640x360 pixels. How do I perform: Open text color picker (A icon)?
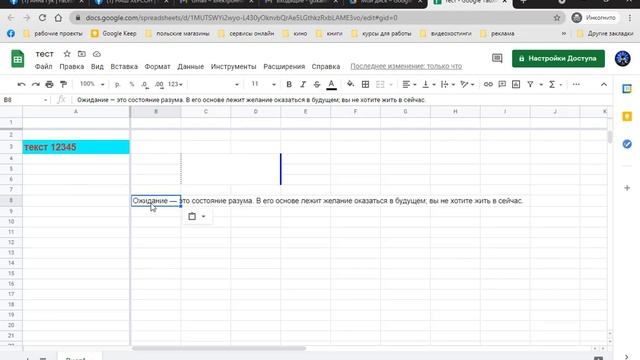click(331, 84)
